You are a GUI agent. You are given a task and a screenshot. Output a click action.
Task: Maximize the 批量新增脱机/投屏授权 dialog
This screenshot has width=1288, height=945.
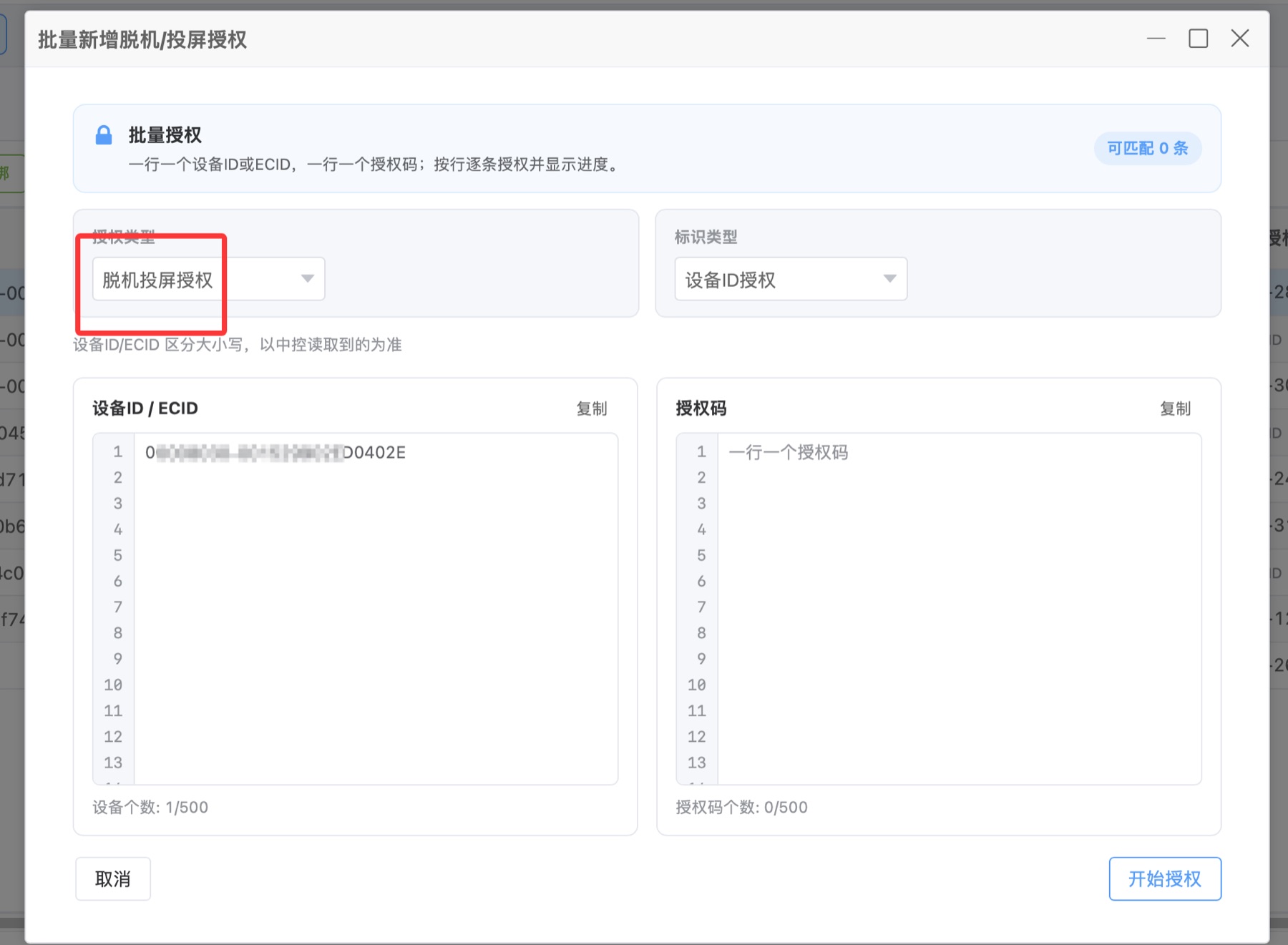pos(1199,39)
